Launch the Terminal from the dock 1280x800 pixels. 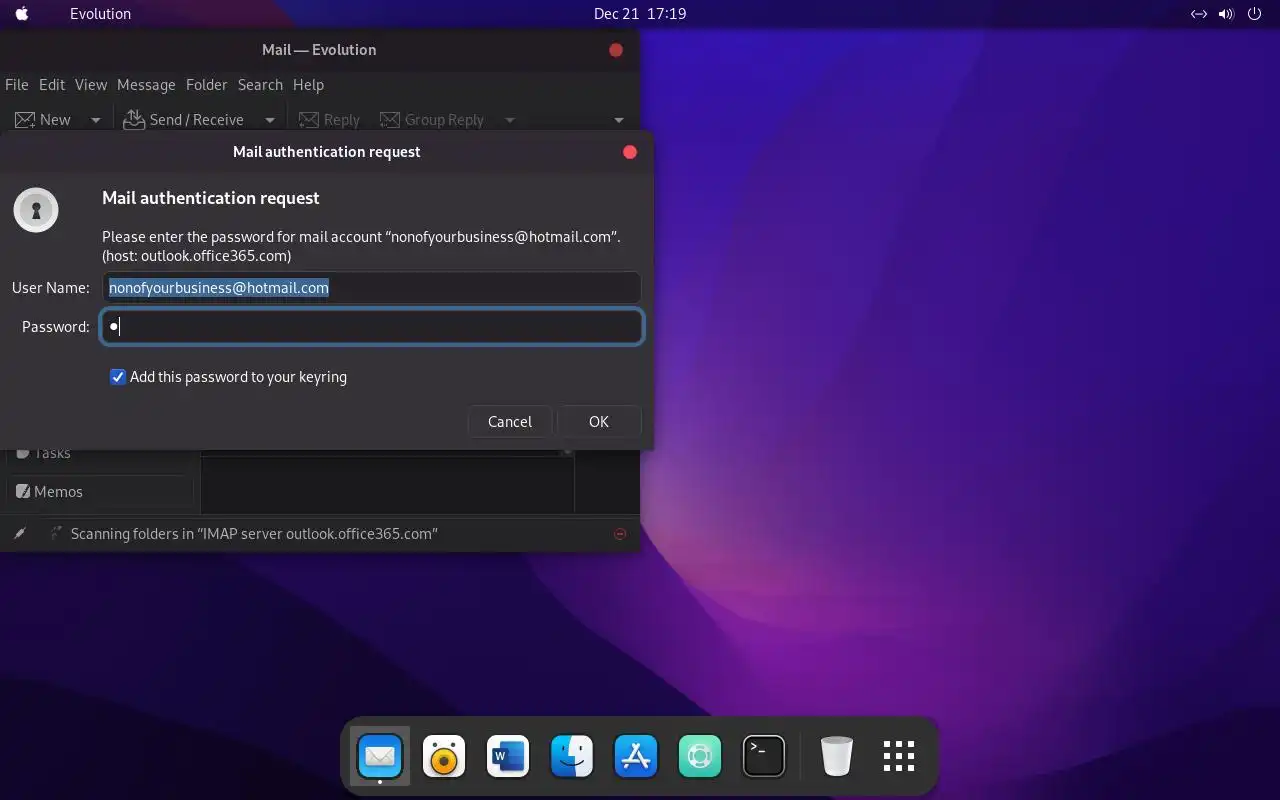(764, 757)
